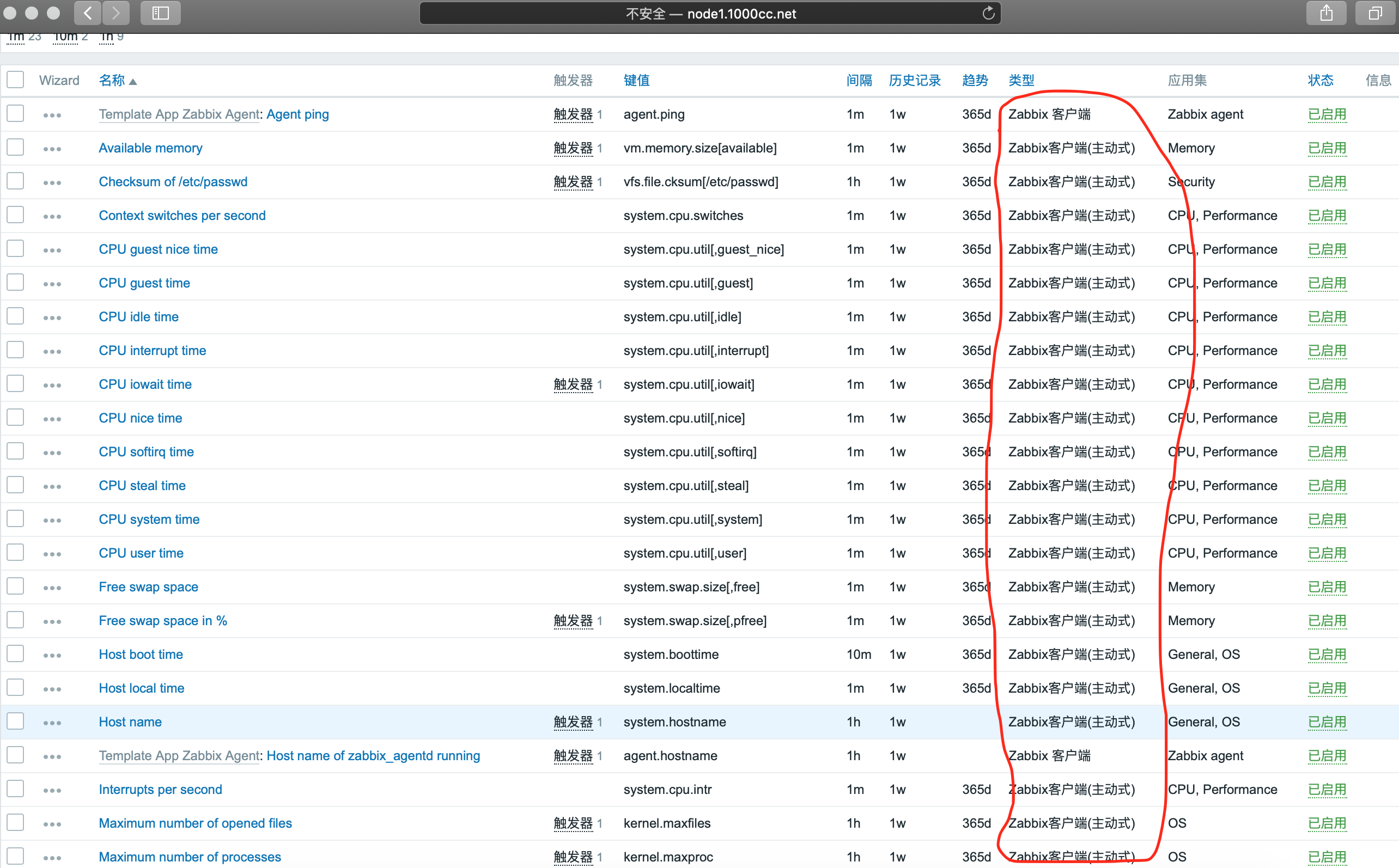The width and height of the screenshot is (1399, 868).
Task: Open the Safari share icon
Action: pos(1325,13)
